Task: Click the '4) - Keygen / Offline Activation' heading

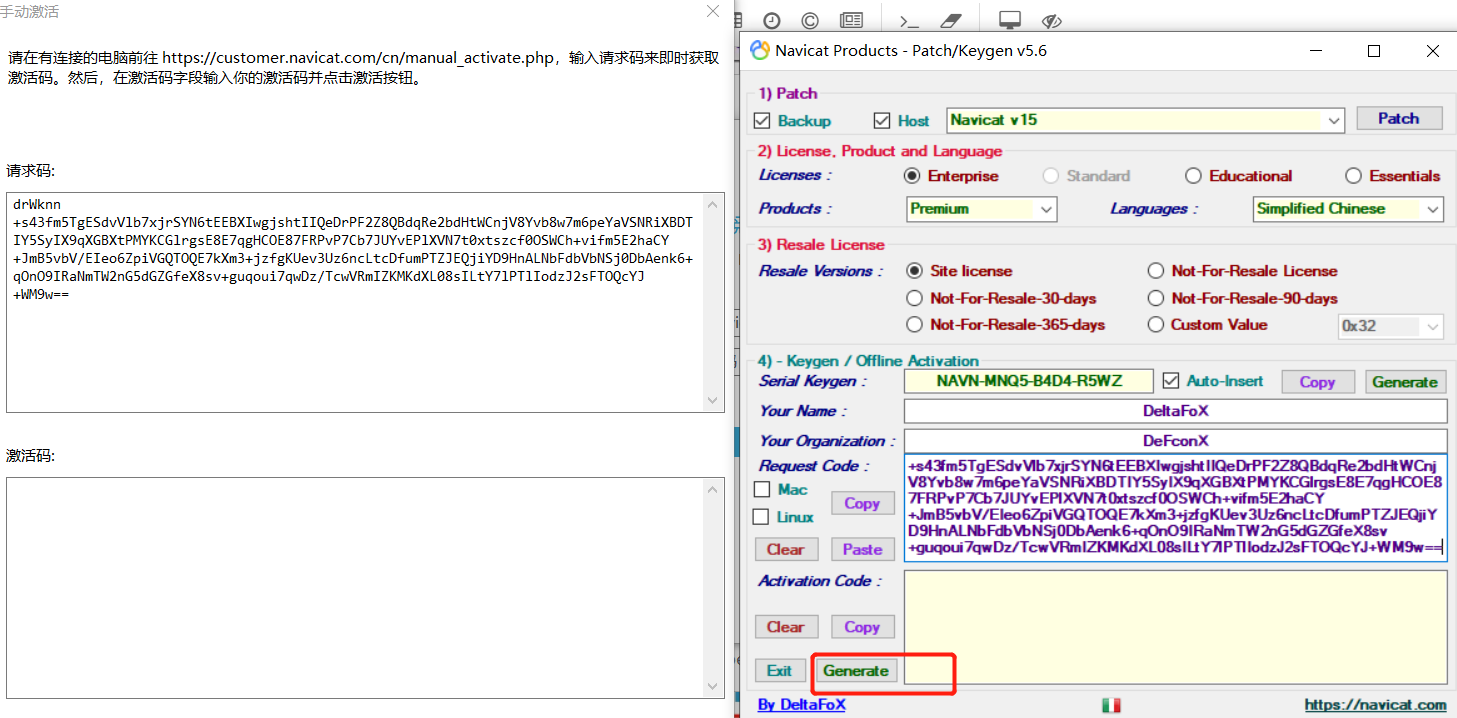Action: (868, 361)
